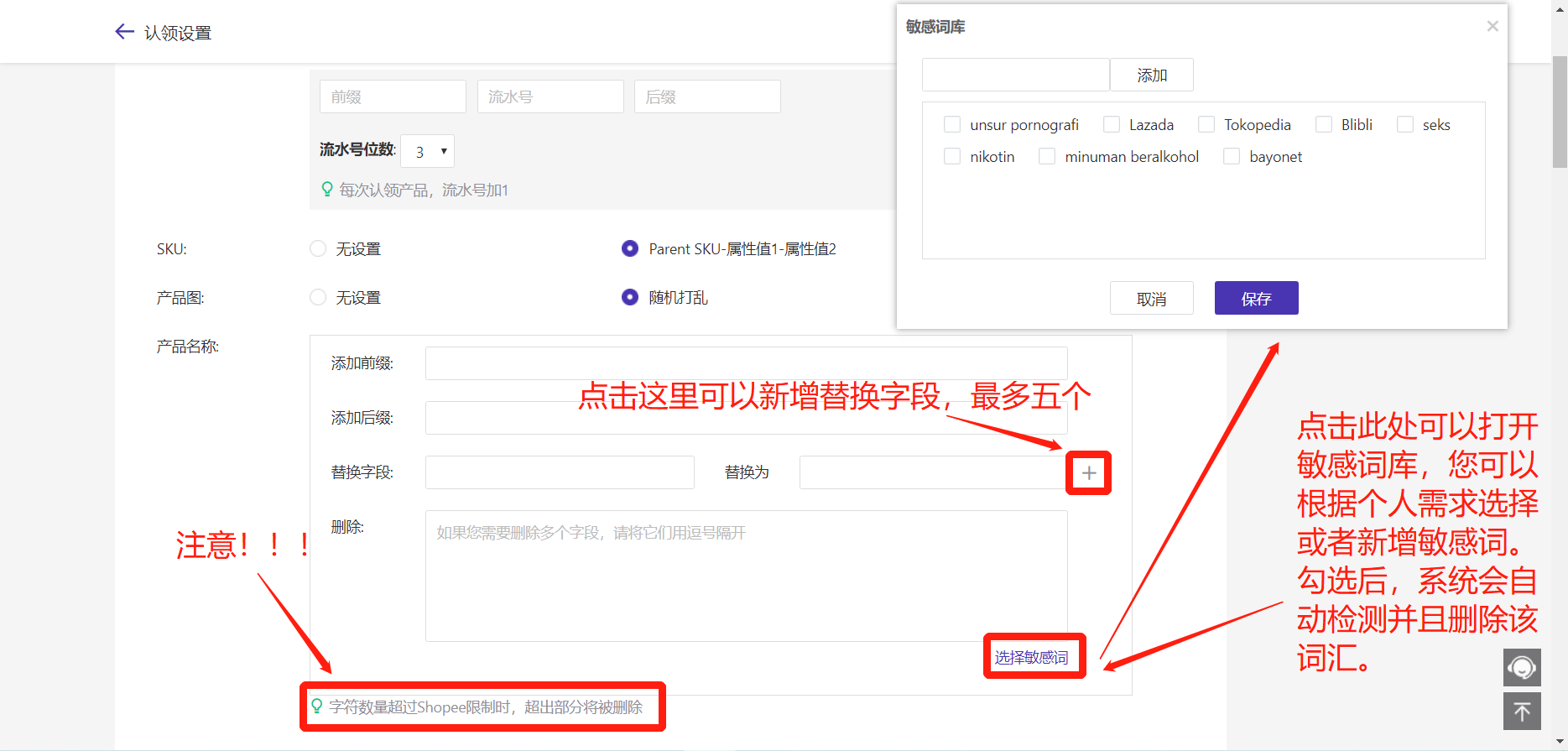The image size is (1568, 751).
Task: Select the Blibli checkbox
Action: pyautogui.click(x=1323, y=125)
